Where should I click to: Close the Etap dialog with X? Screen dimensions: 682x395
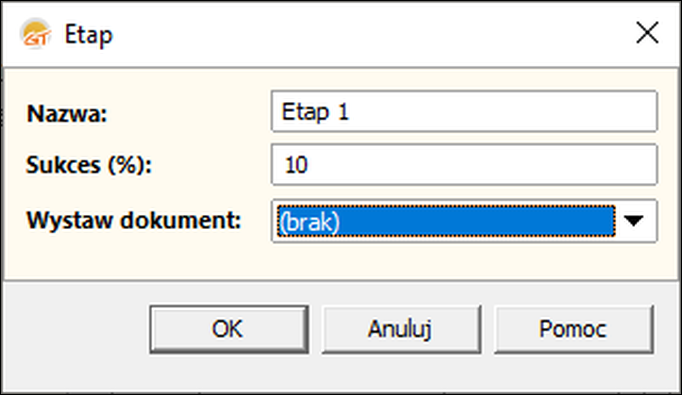647,33
